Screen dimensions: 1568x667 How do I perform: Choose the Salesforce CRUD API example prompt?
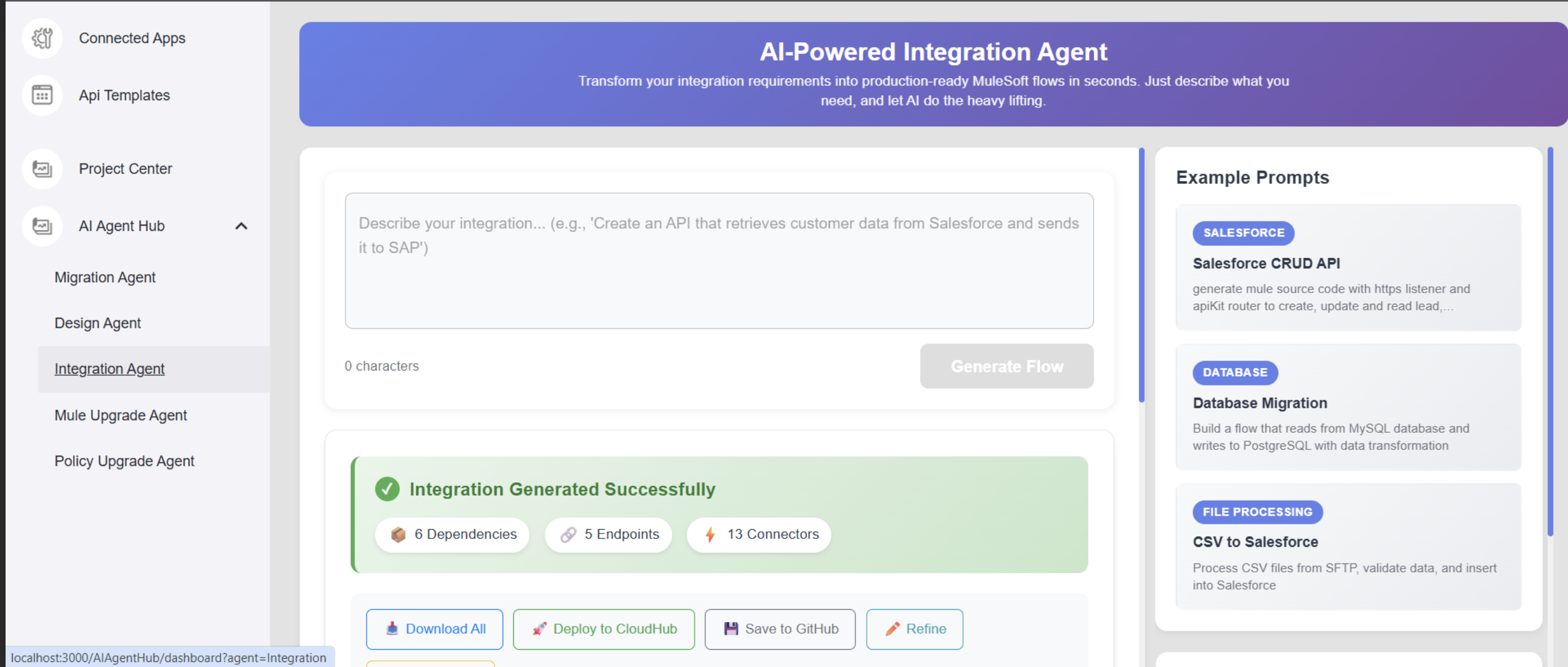pyautogui.click(x=1348, y=268)
